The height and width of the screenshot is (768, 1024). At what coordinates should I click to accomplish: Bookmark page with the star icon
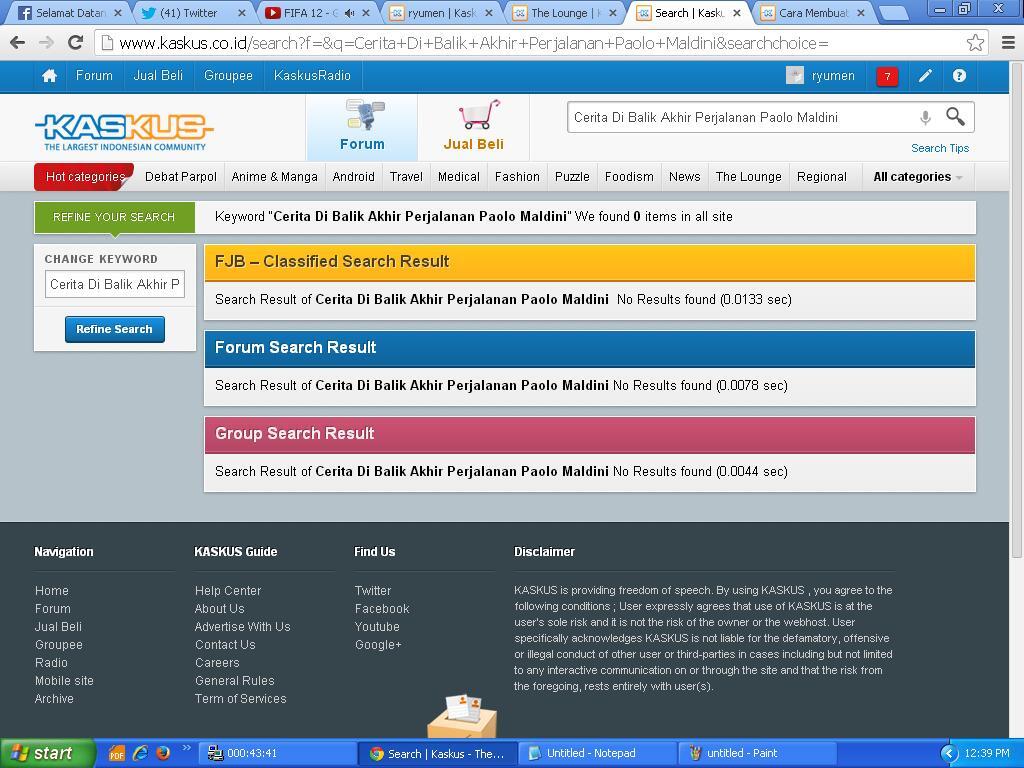coord(975,43)
